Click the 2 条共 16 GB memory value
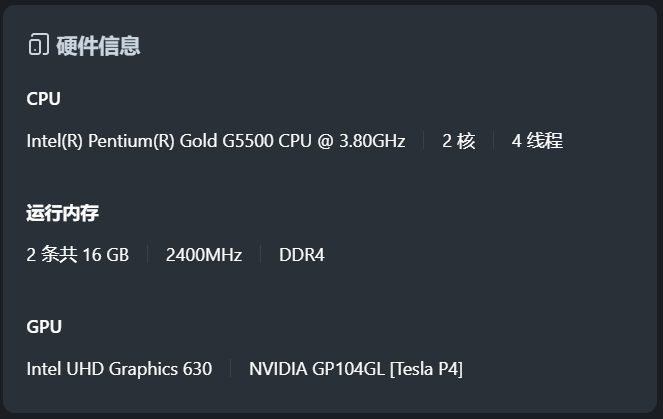Viewport: 663px width, 419px height. pos(77,255)
